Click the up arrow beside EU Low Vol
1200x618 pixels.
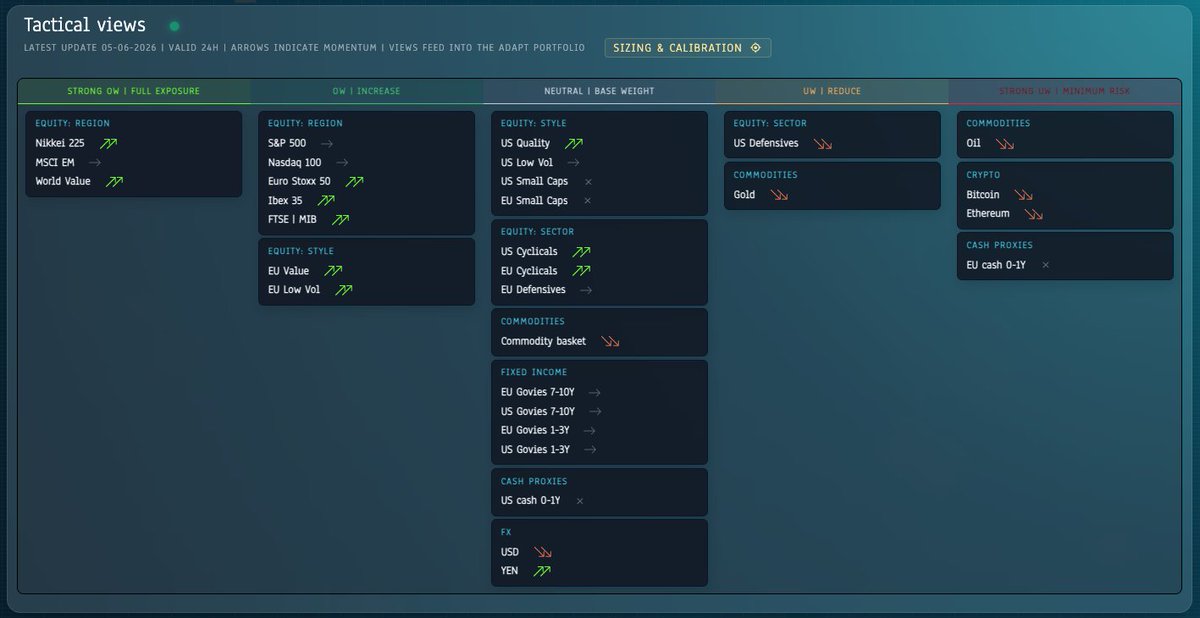tap(343, 290)
